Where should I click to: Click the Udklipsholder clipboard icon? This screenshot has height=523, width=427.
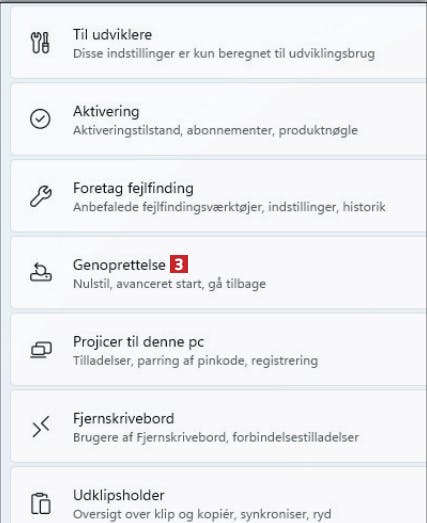click(x=41, y=503)
